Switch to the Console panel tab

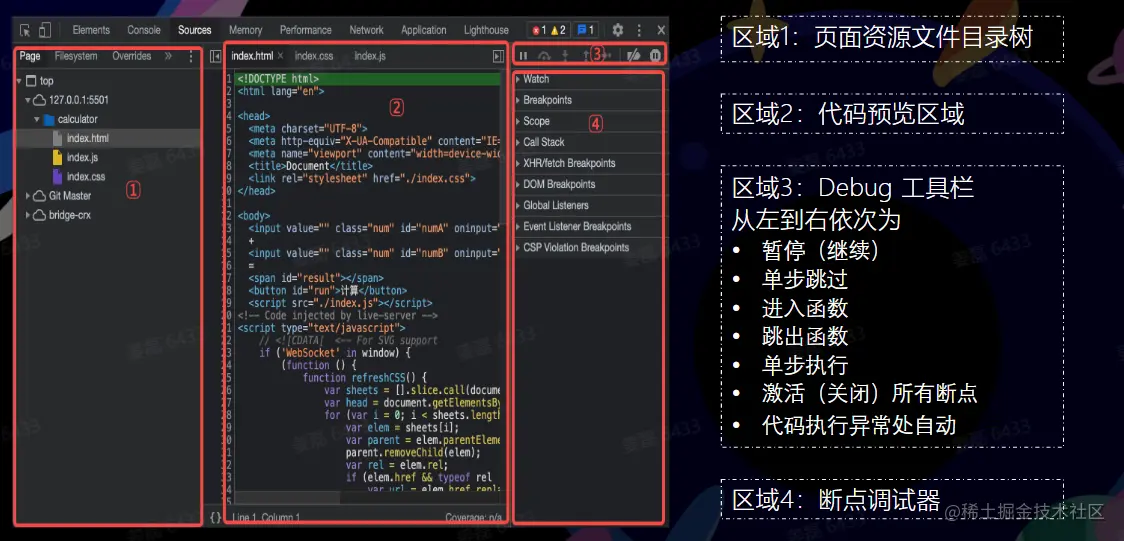(144, 30)
